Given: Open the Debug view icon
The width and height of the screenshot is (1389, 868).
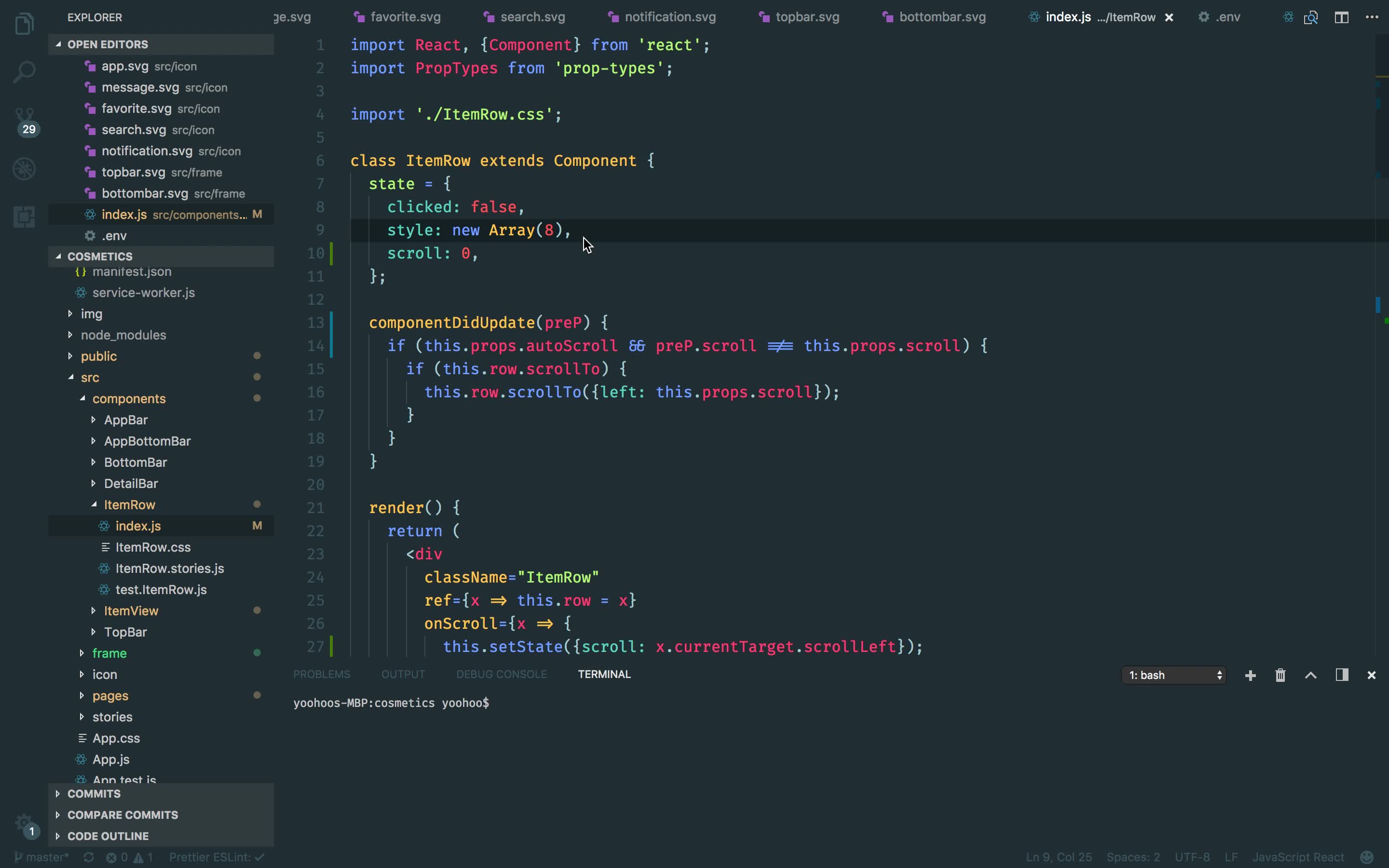Looking at the screenshot, I should [x=24, y=169].
